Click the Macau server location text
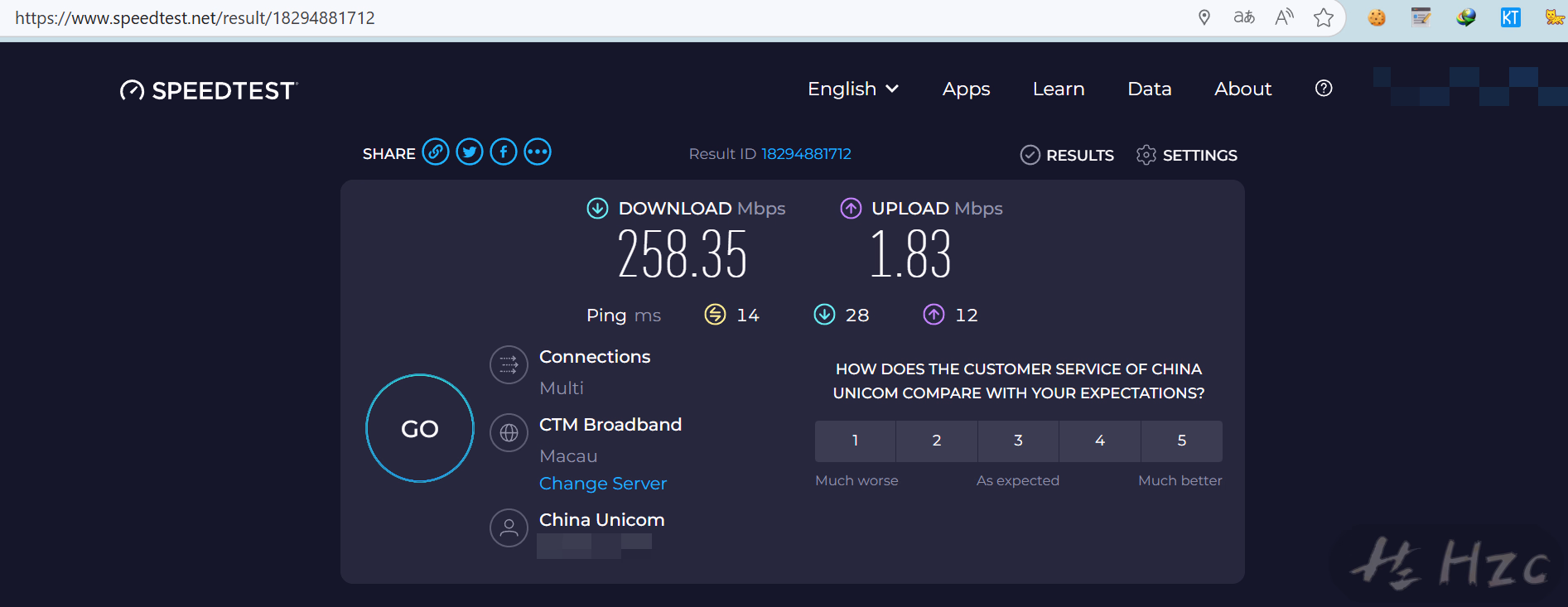This screenshot has height=607, width=1568. 568,456
